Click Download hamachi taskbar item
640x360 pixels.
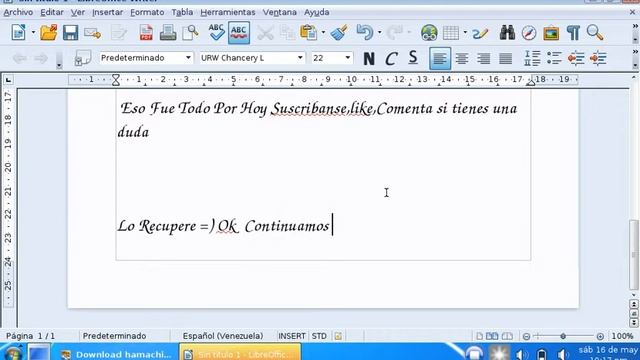[116, 354]
